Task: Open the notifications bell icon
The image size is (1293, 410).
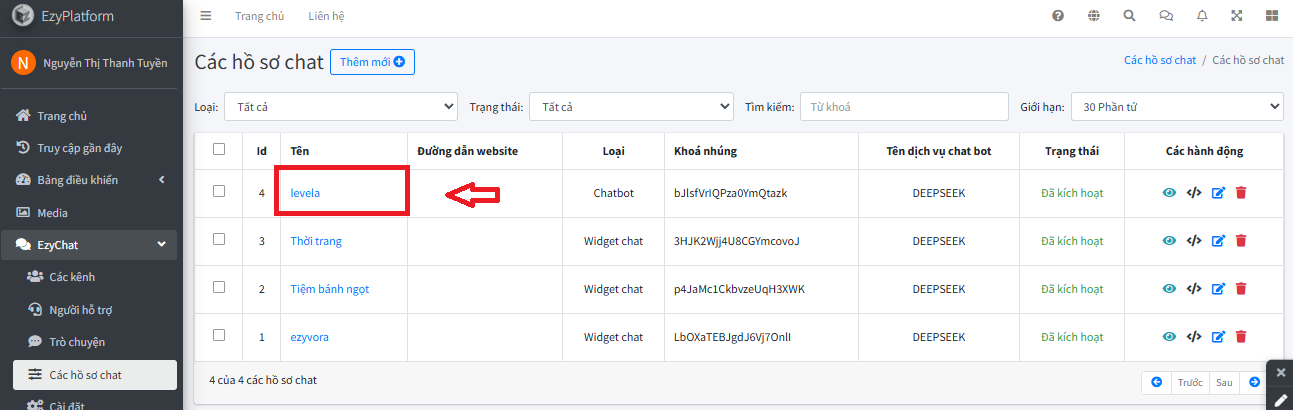Action: click(x=1202, y=16)
